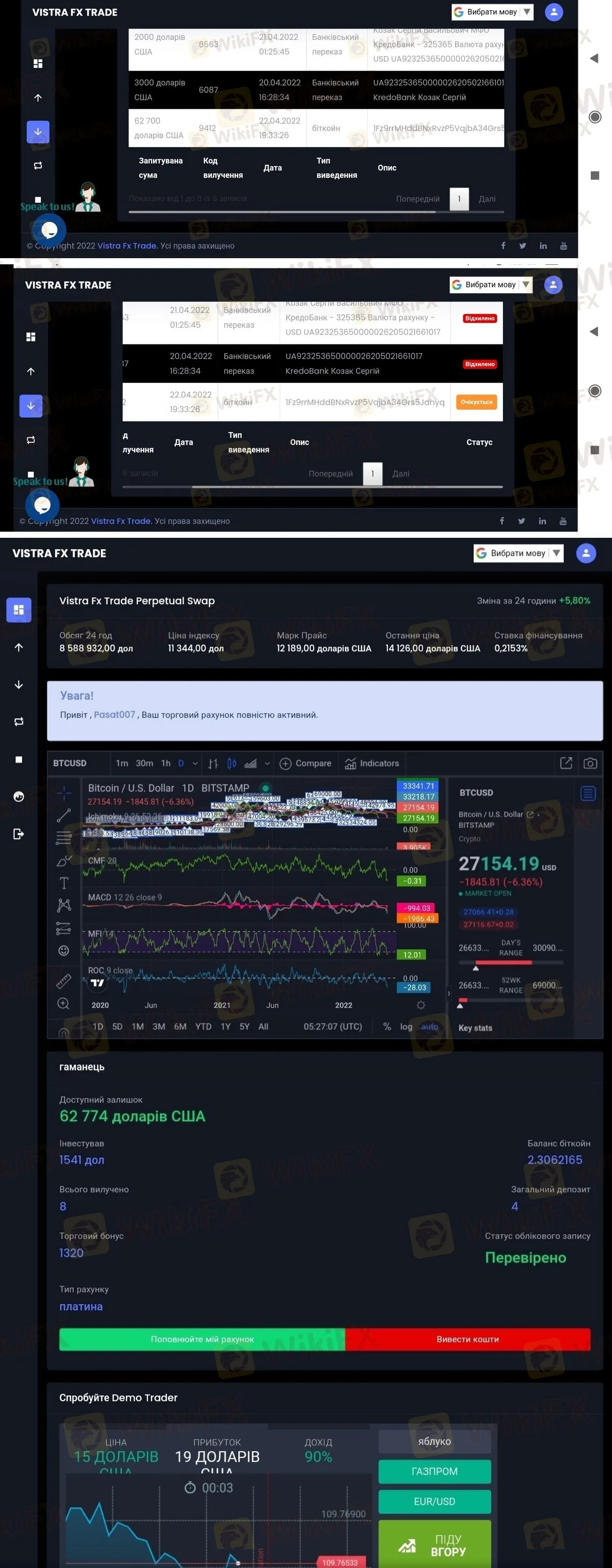Viewport: 612px width, 1568px height.
Task: Open the support face icon in dashboard sidebar
Action: (19, 796)
